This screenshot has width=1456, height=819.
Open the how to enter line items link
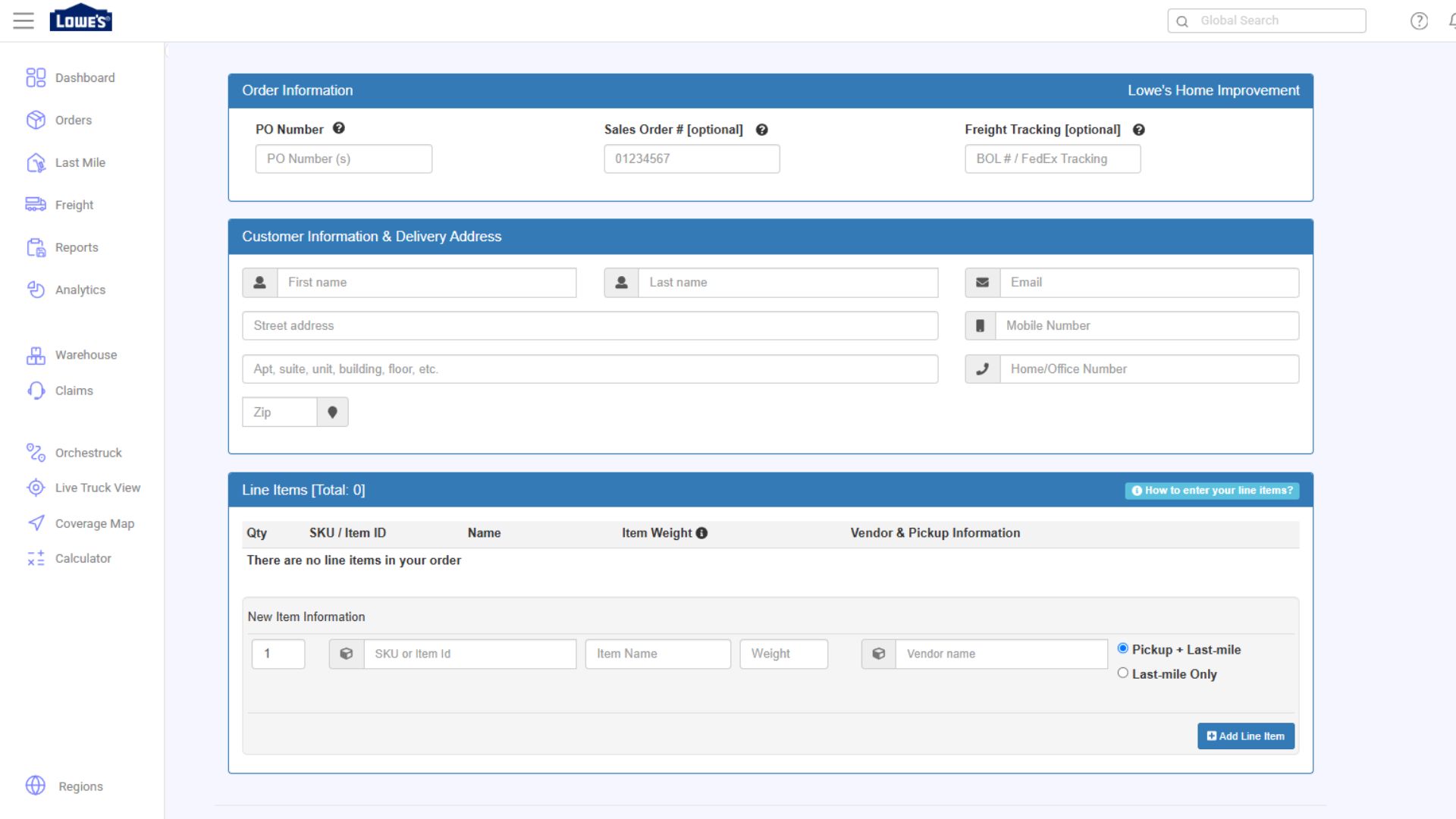(x=1210, y=491)
